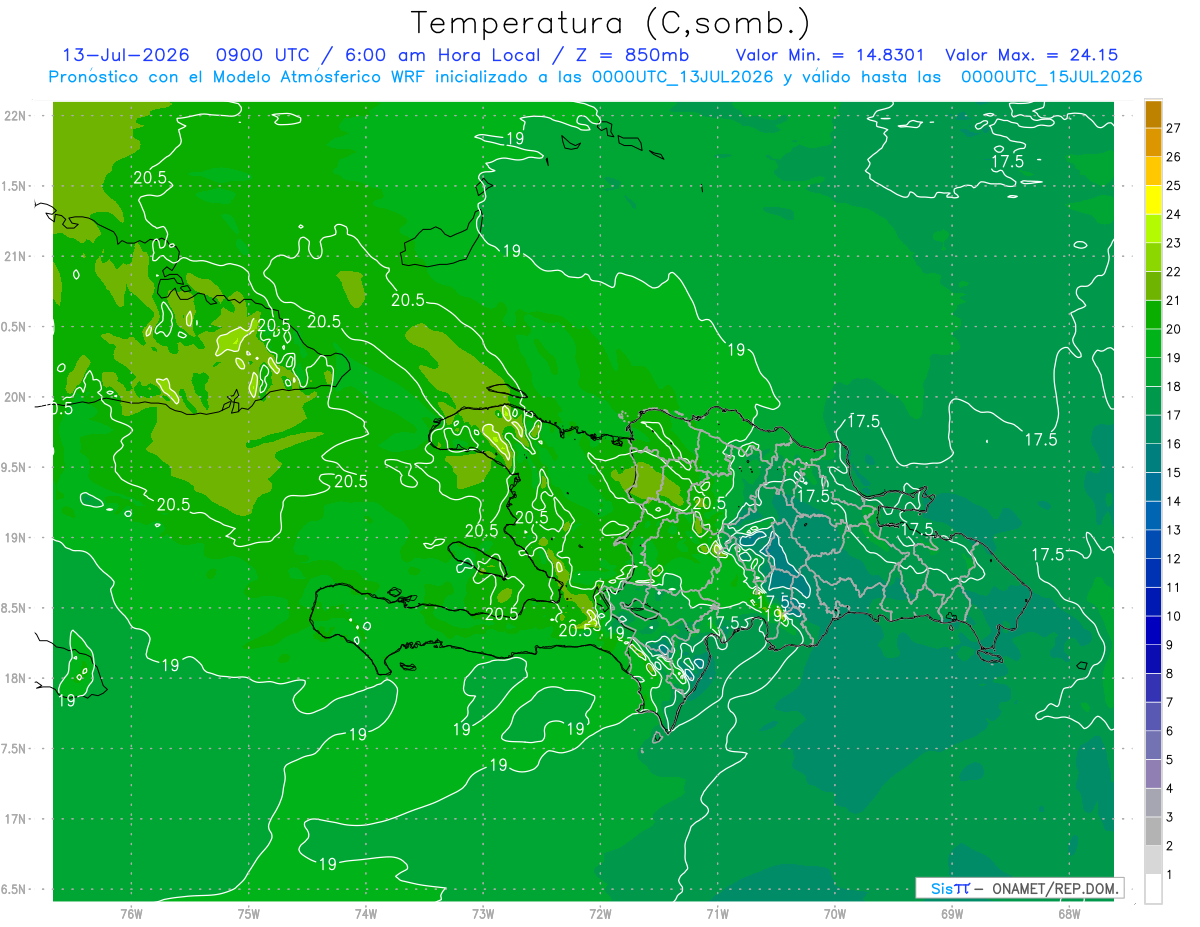This screenshot has width=1200, height=927.
Task: Click the legend value '8'
Action: pos(1170,674)
